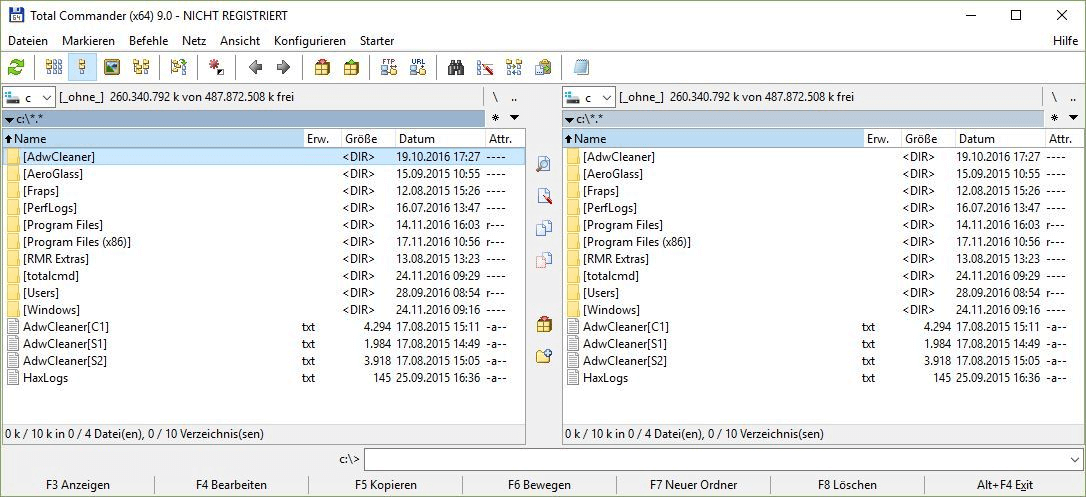Open the Dateien menu
The width and height of the screenshot is (1086, 497).
(x=28, y=41)
